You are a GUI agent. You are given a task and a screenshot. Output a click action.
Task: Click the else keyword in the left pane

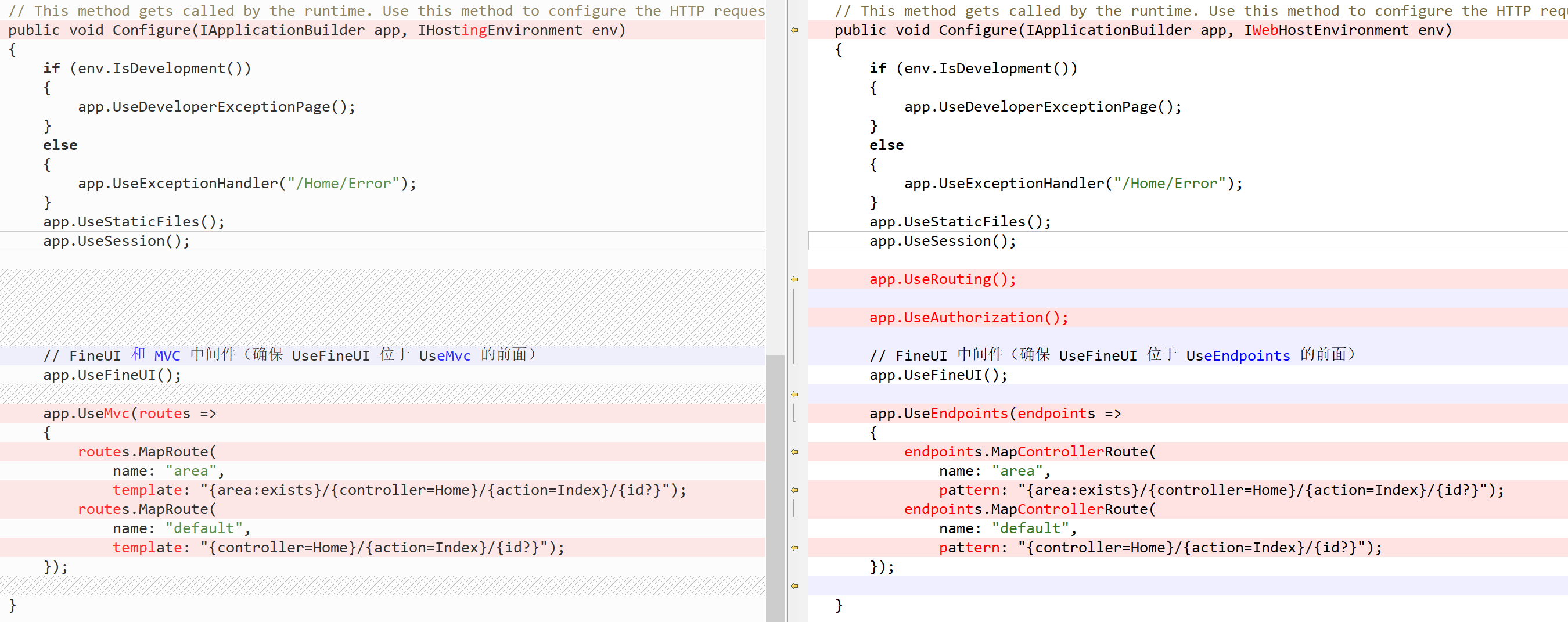coord(60,145)
